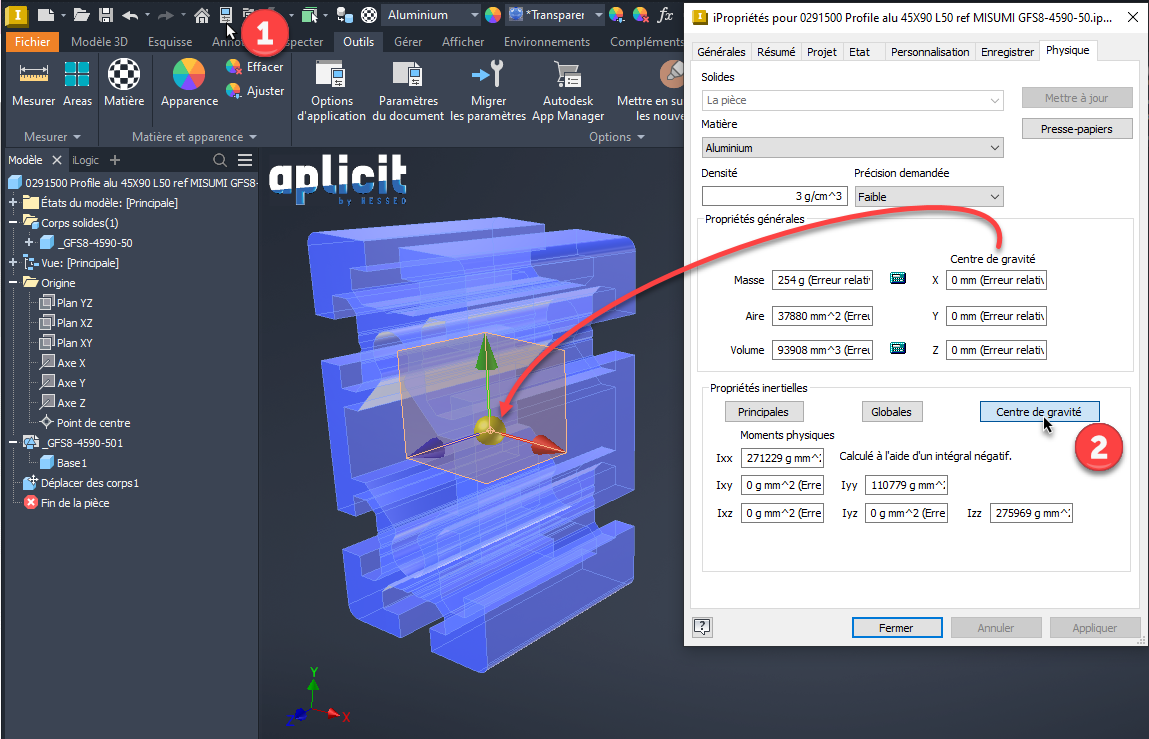
Task: Click the calculator icon beside Masse
Action: coord(897,279)
